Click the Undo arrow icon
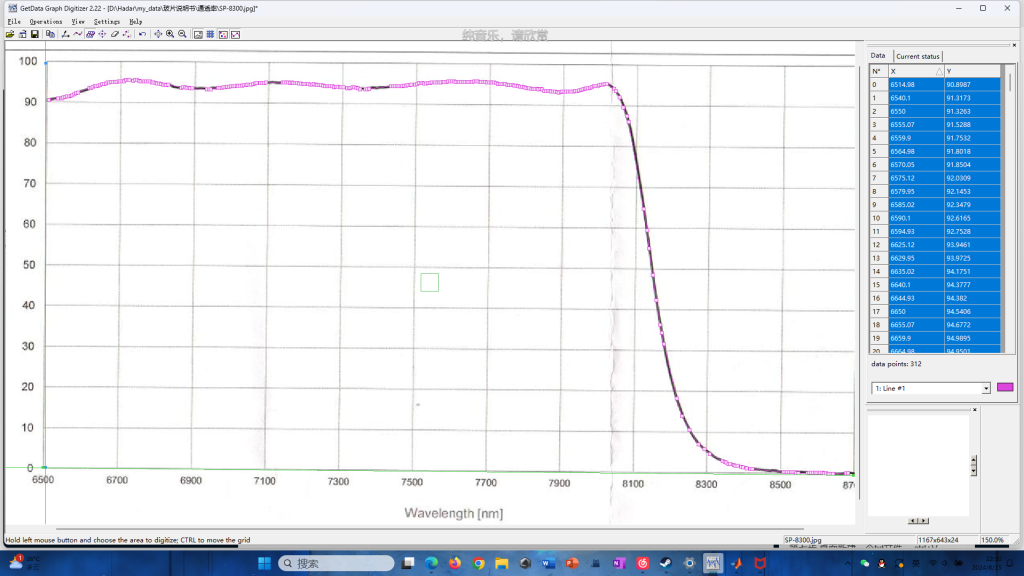Screen dimensions: 1024x576 point(143,34)
